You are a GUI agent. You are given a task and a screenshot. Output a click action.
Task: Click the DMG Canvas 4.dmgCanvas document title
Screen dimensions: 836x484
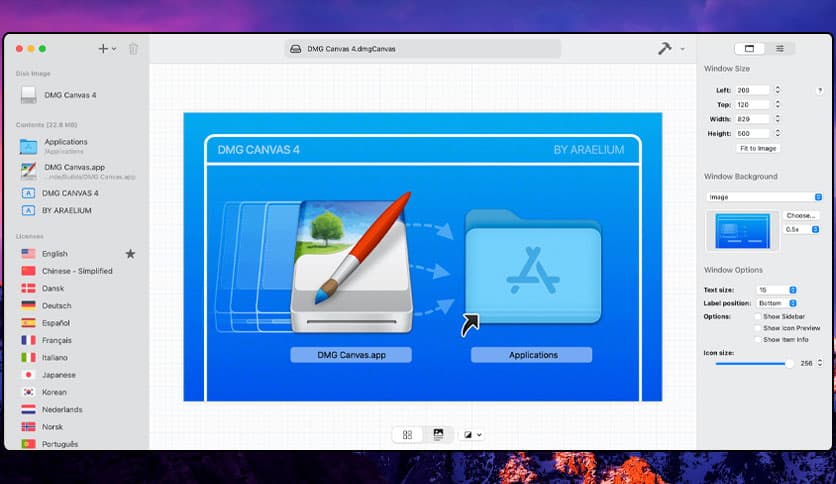pos(351,49)
